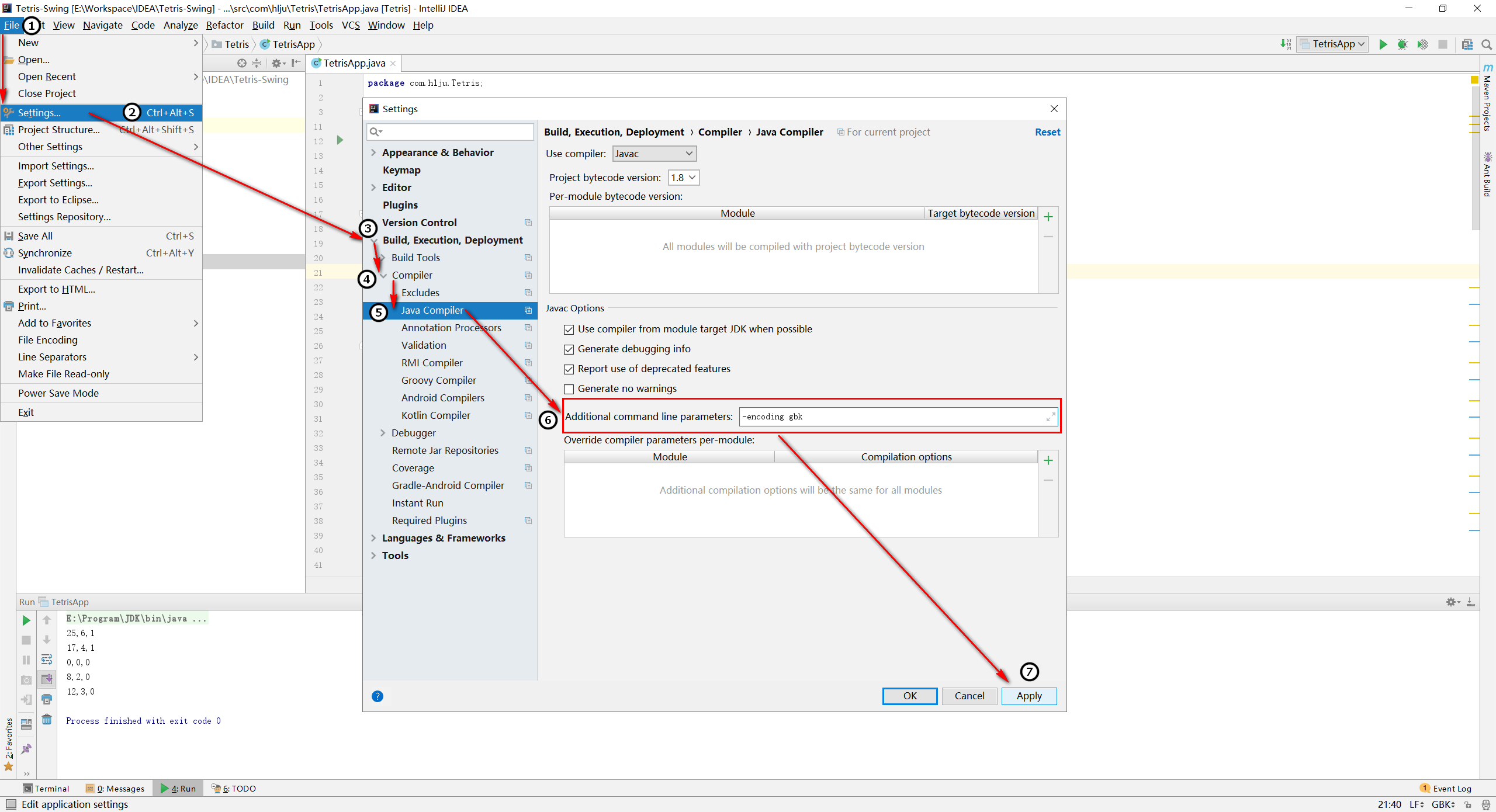Click Cancel button in Settings
This screenshot has width=1496, height=812.
968,695
